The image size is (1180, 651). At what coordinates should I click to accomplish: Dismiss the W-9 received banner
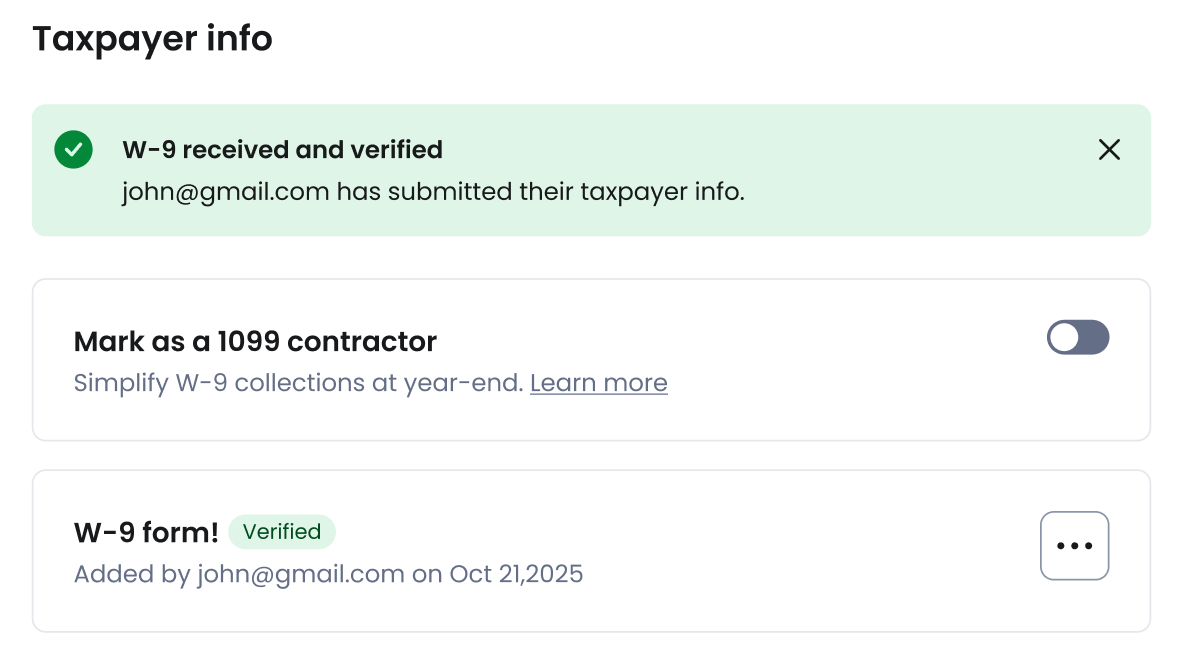pyautogui.click(x=1109, y=150)
